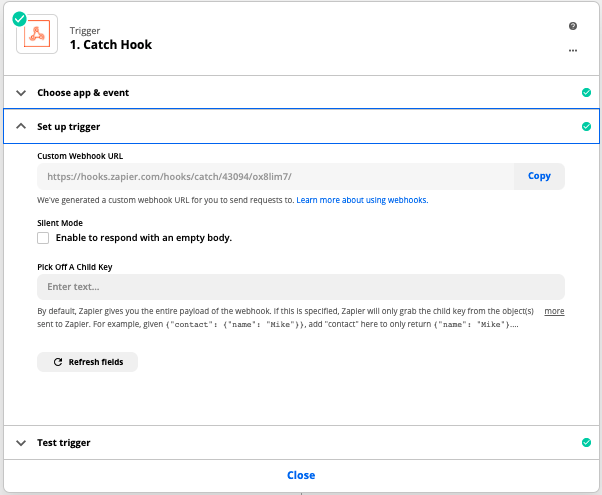The height and width of the screenshot is (495, 602).
Task: Collapse the Set up trigger section
Action: pos(21,126)
